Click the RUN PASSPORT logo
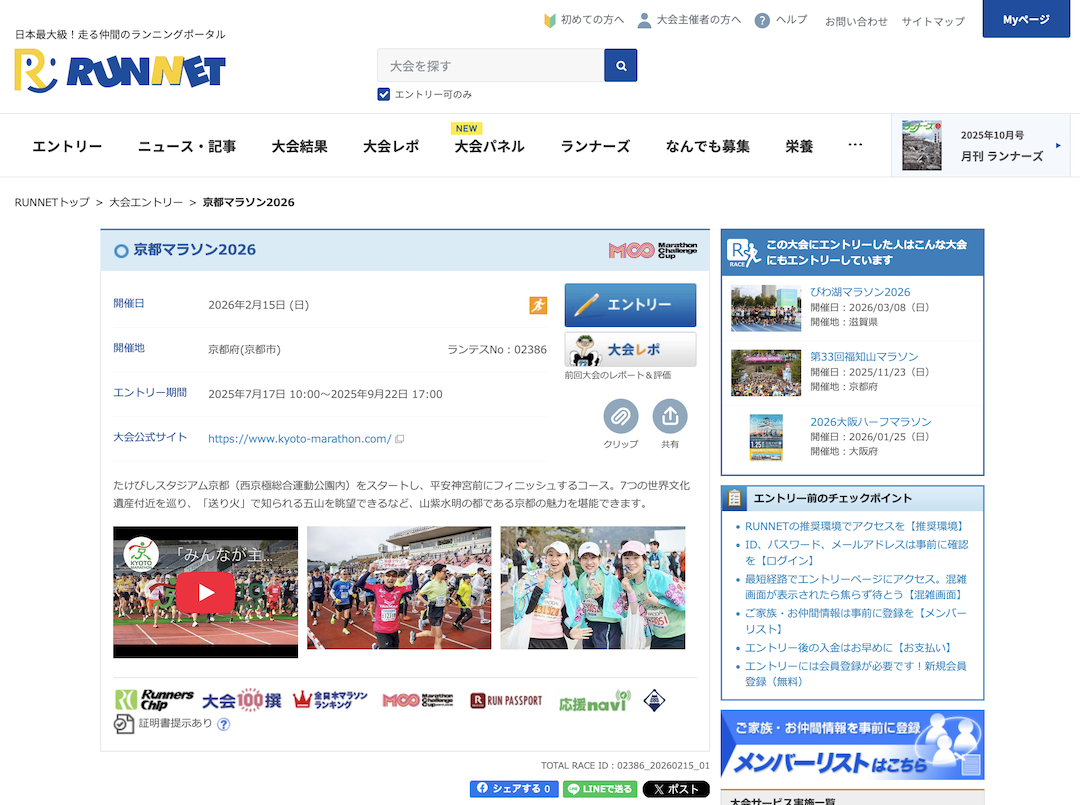Image resolution: width=1080 pixels, height=805 pixels. (506, 700)
